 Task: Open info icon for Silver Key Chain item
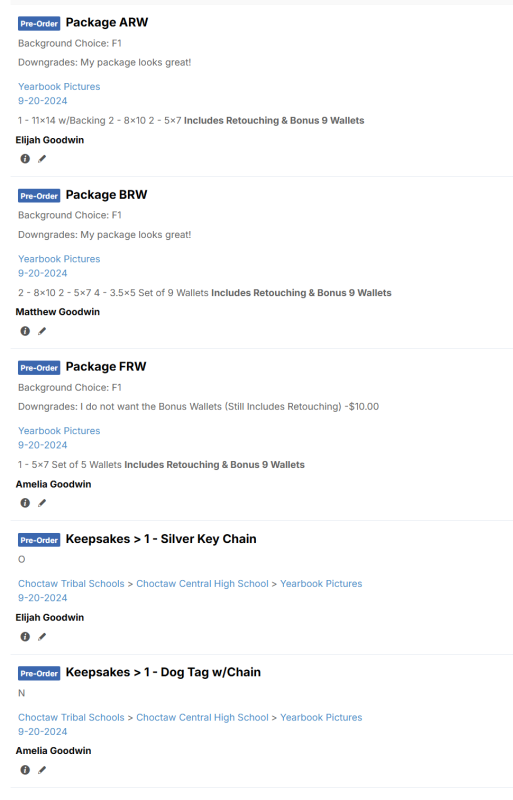pos(25,637)
